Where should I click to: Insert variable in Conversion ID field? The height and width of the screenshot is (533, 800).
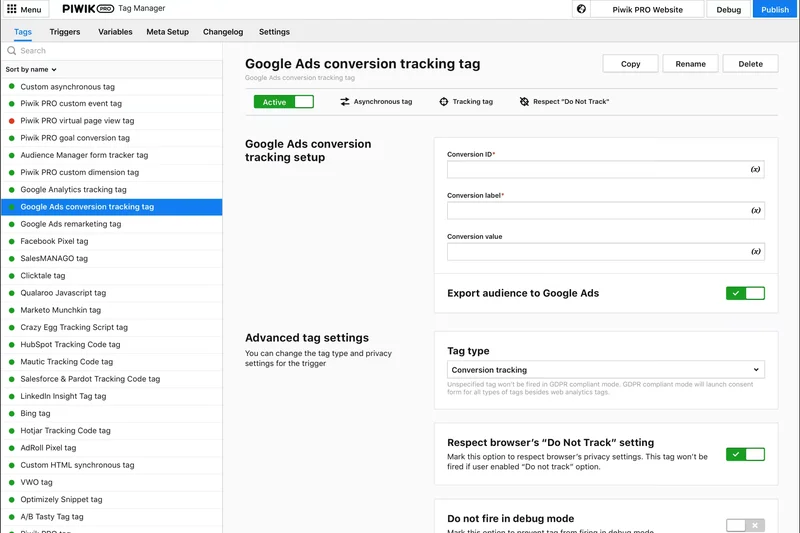click(755, 170)
